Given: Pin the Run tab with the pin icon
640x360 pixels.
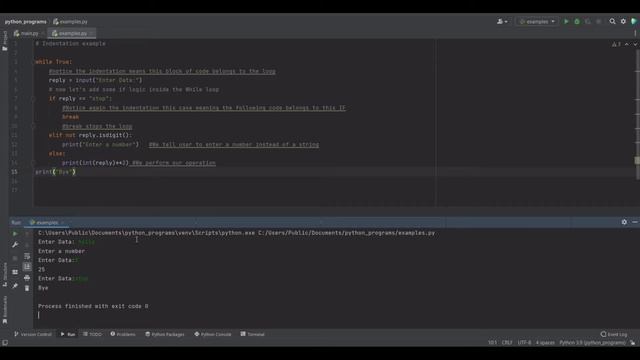Looking at the screenshot, I should point(15,286).
